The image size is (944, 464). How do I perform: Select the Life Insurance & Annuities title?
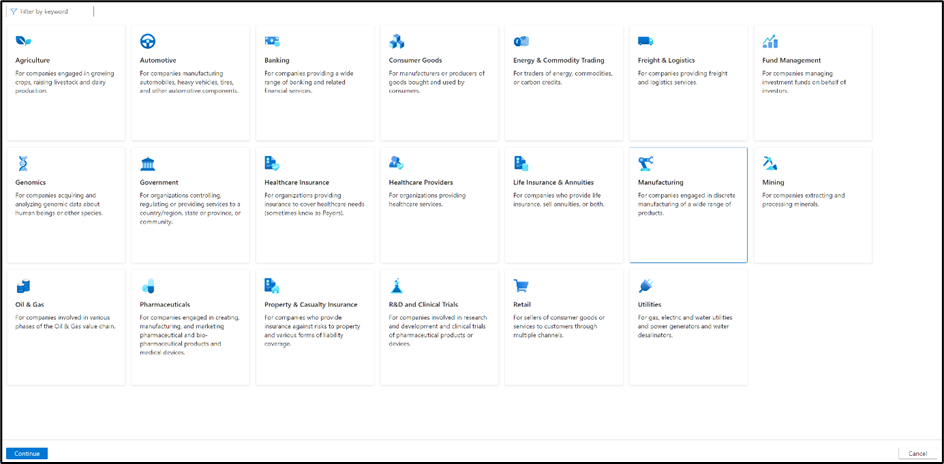pos(553,182)
